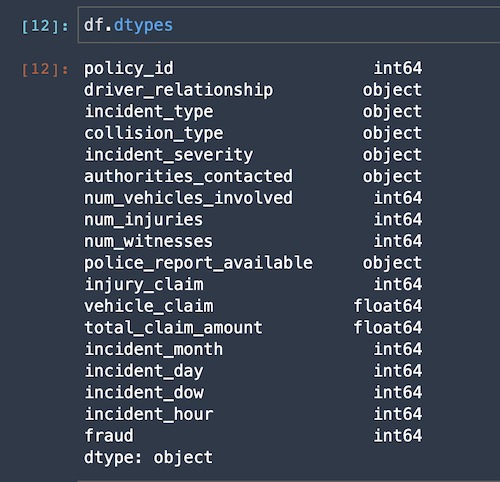Image resolution: width=500 pixels, height=482 pixels.
Task: Select num_vehicles_involved in output
Action: pyautogui.click(x=188, y=198)
